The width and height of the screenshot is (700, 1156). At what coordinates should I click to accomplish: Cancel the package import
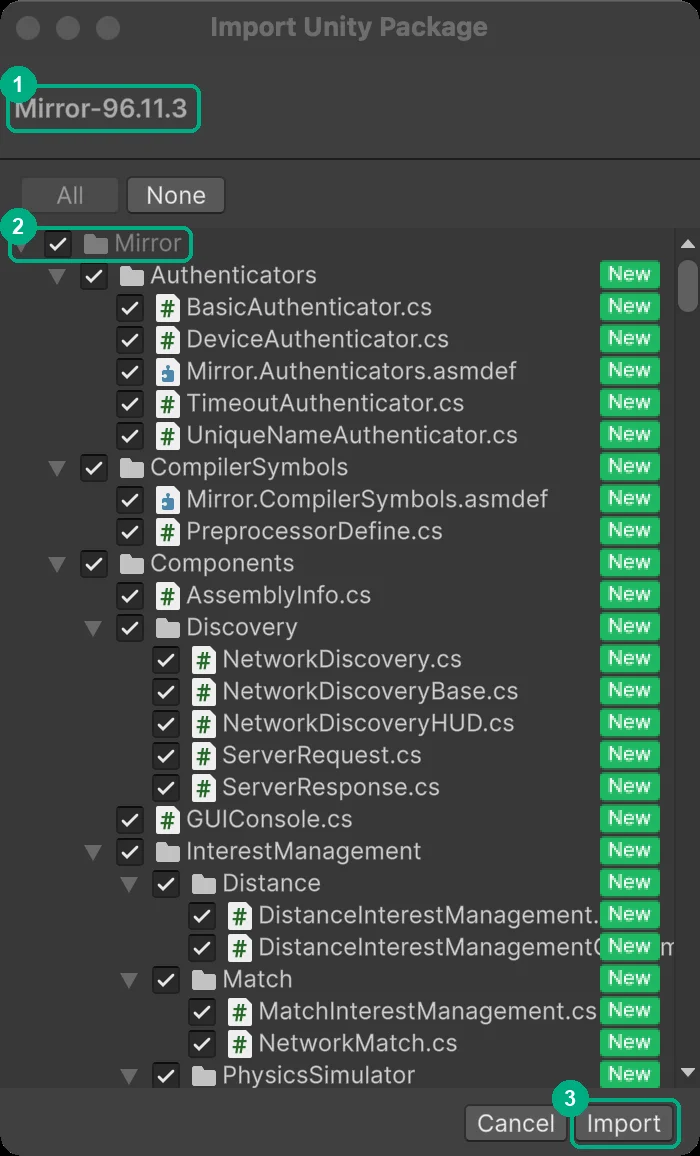pos(516,1124)
